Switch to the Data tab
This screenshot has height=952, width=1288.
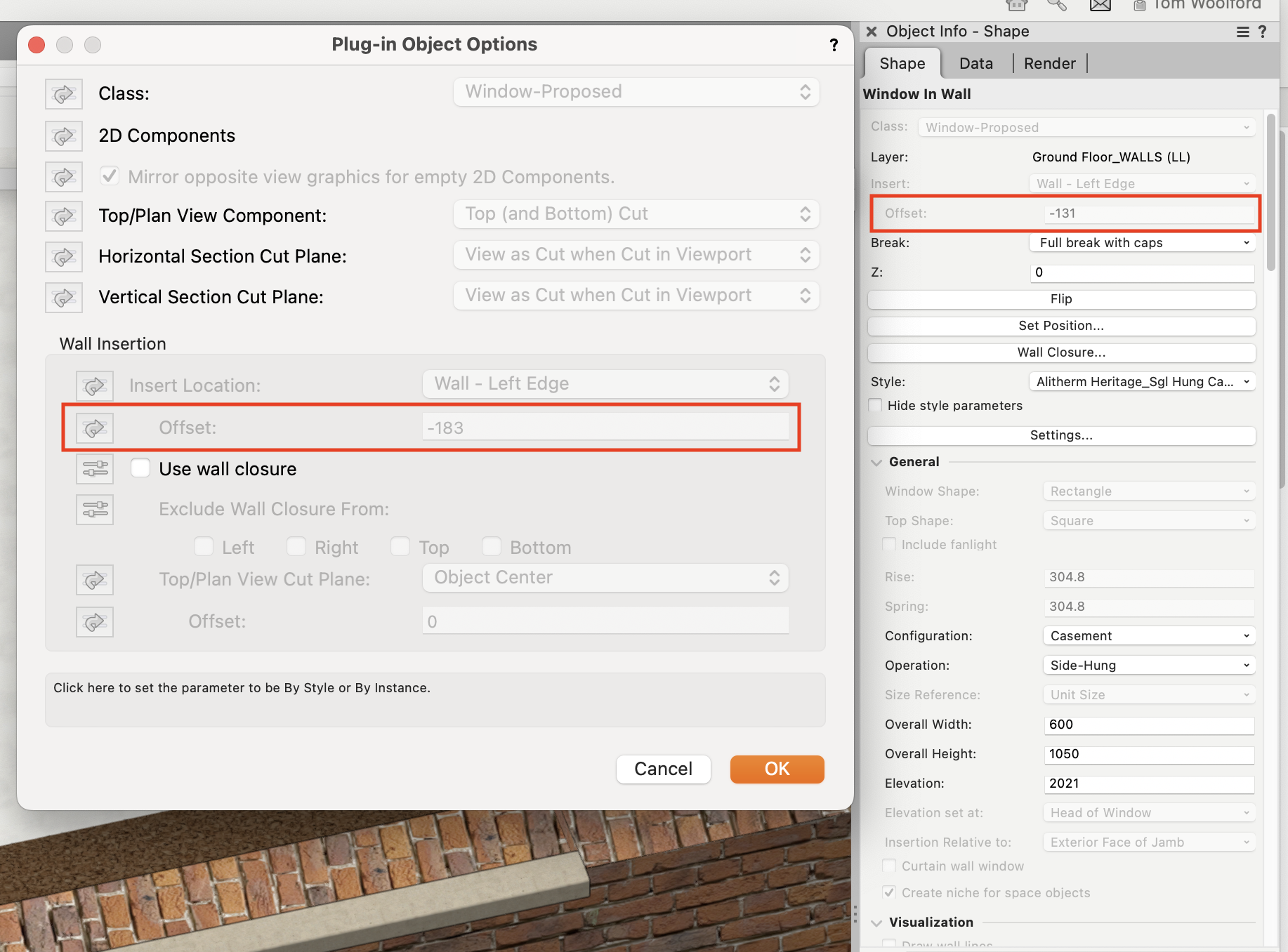[975, 63]
